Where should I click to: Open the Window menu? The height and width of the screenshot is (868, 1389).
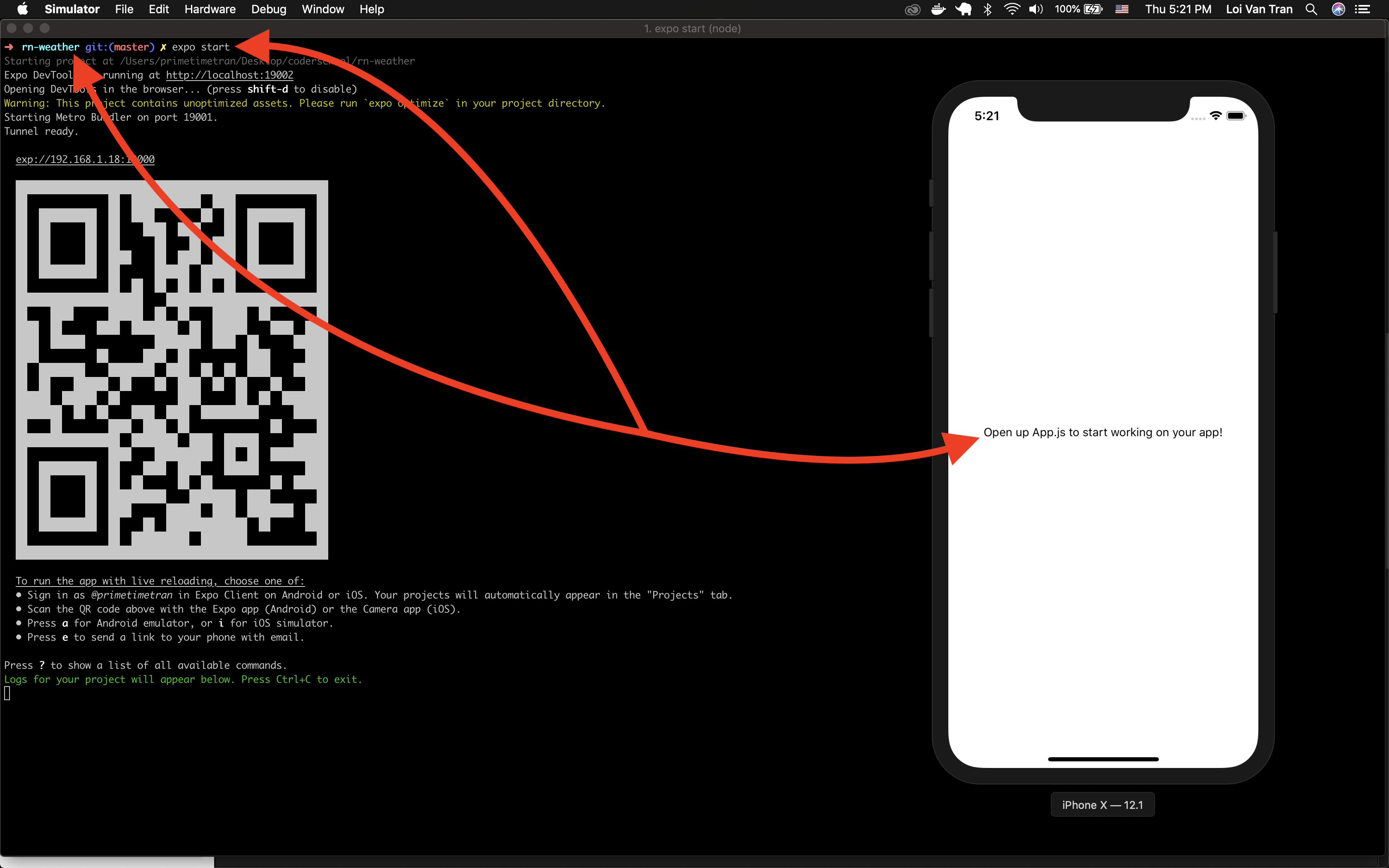pos(322,9)
